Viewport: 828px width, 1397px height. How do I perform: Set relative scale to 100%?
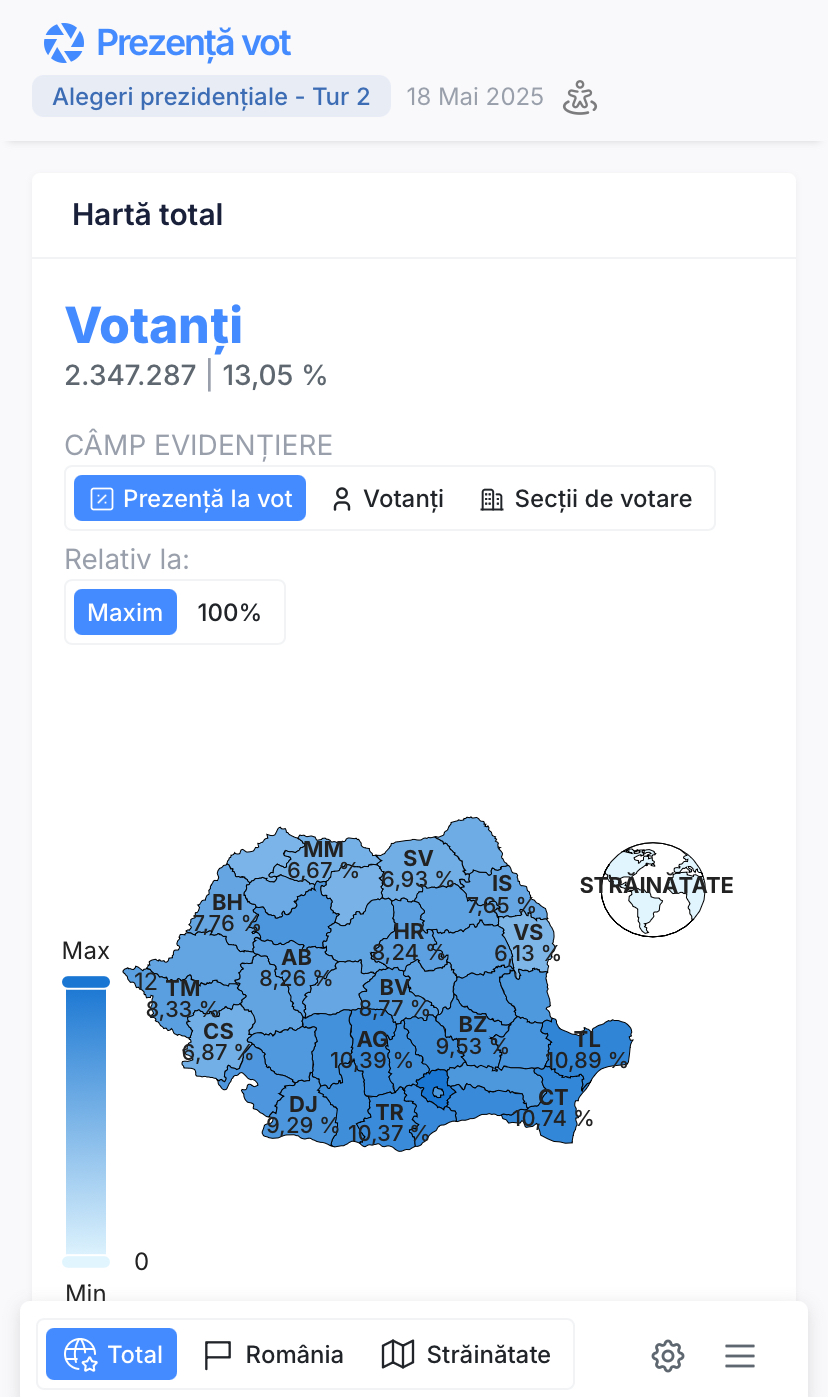click(x=229, y=612)
